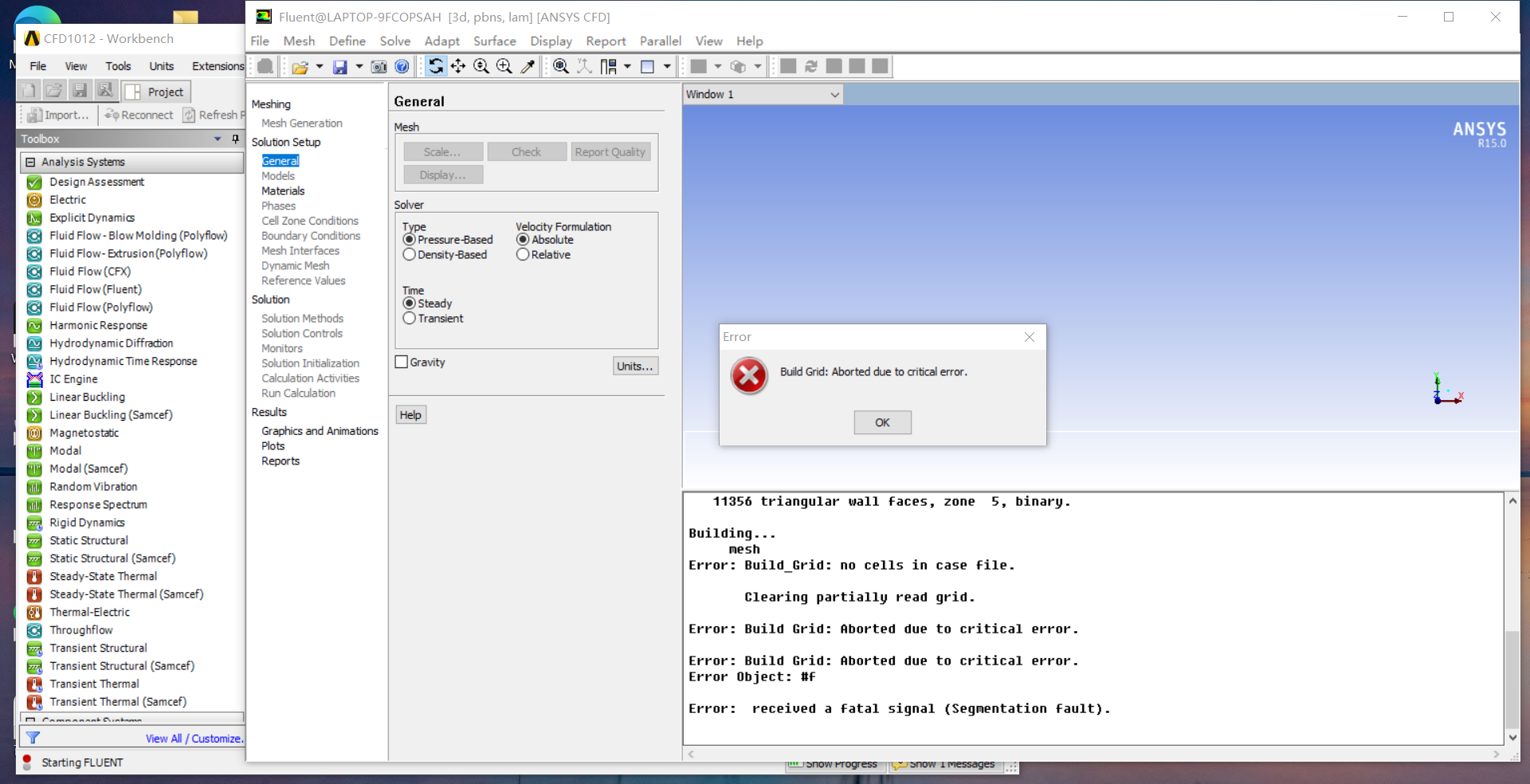
Task: Choose Relative velocity formulation
Action: point(523,255)
